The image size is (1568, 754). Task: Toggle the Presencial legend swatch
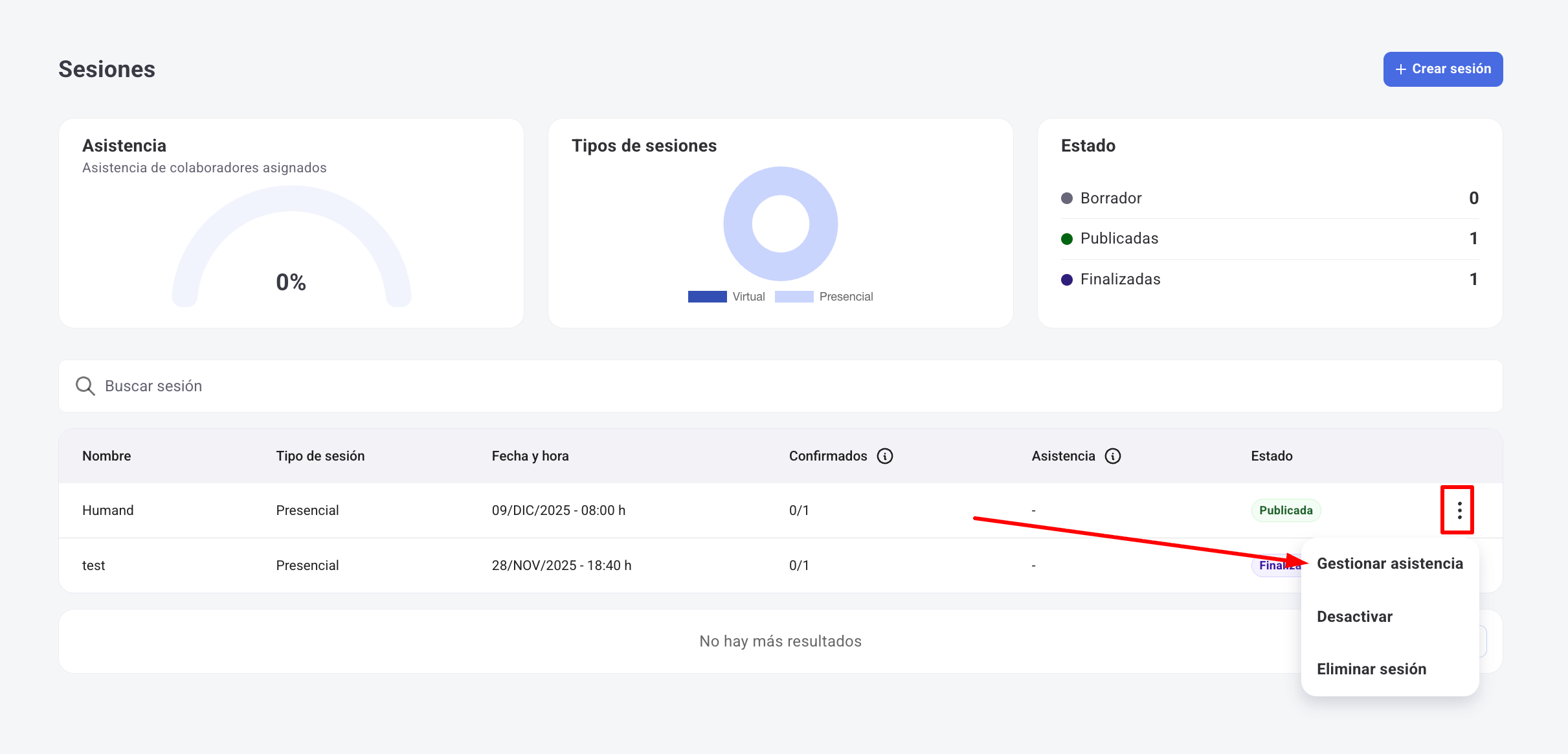794,297
